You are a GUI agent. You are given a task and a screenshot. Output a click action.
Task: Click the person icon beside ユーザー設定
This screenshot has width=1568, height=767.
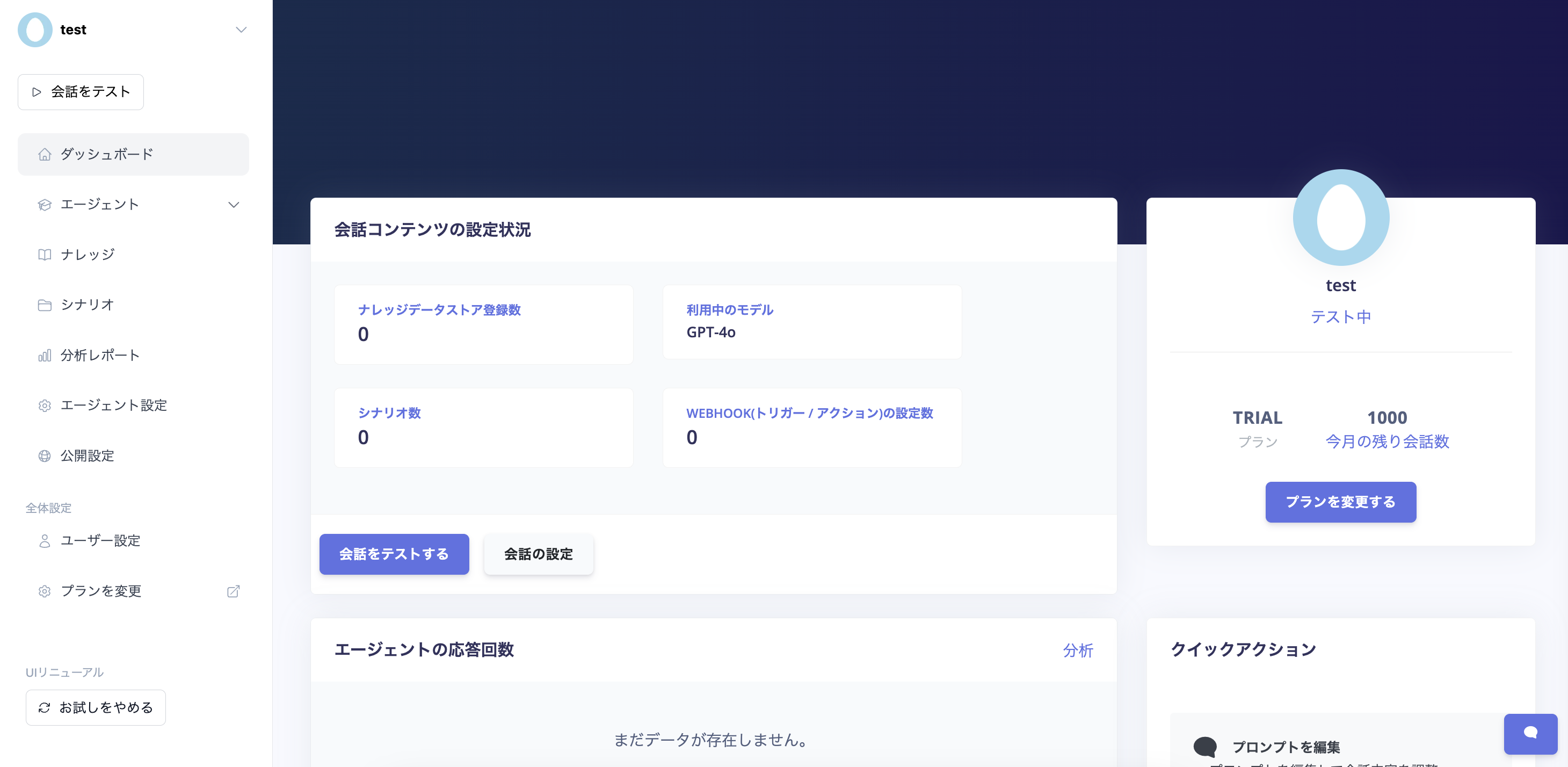tap(45, 540)
